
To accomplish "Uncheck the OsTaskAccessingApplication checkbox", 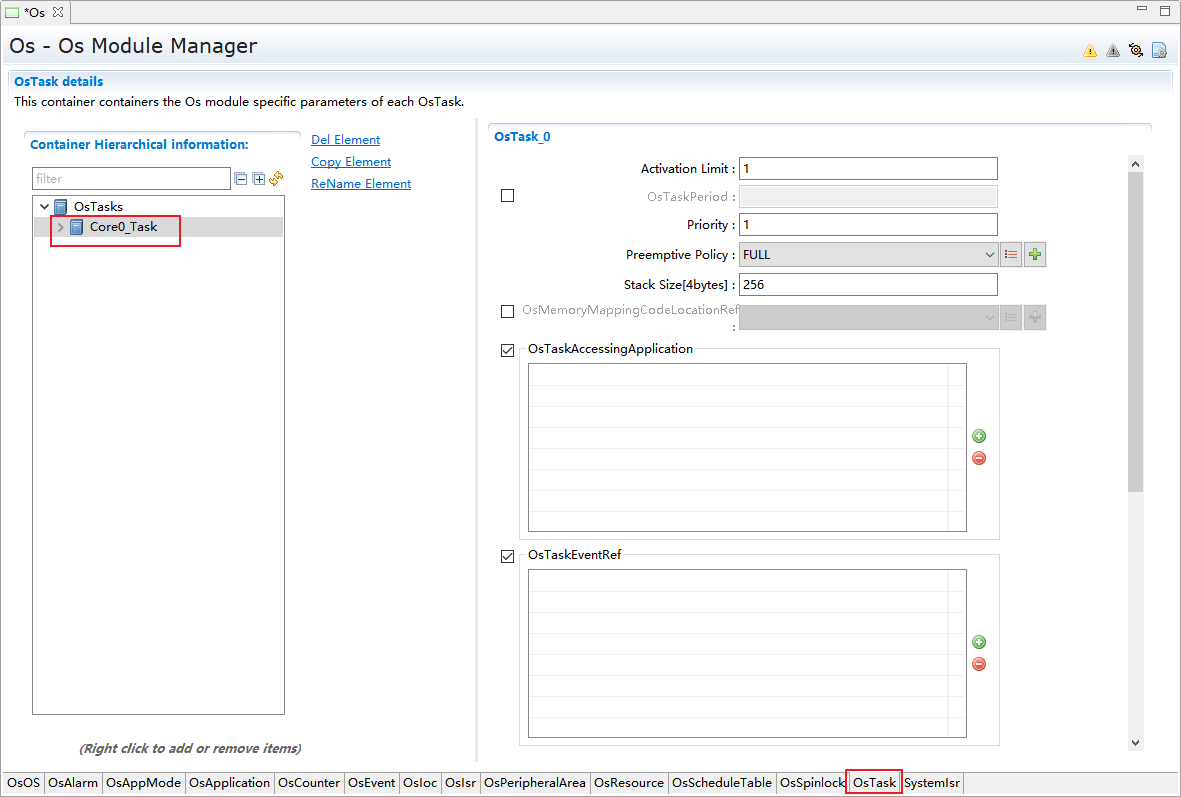I will [507, 350].
